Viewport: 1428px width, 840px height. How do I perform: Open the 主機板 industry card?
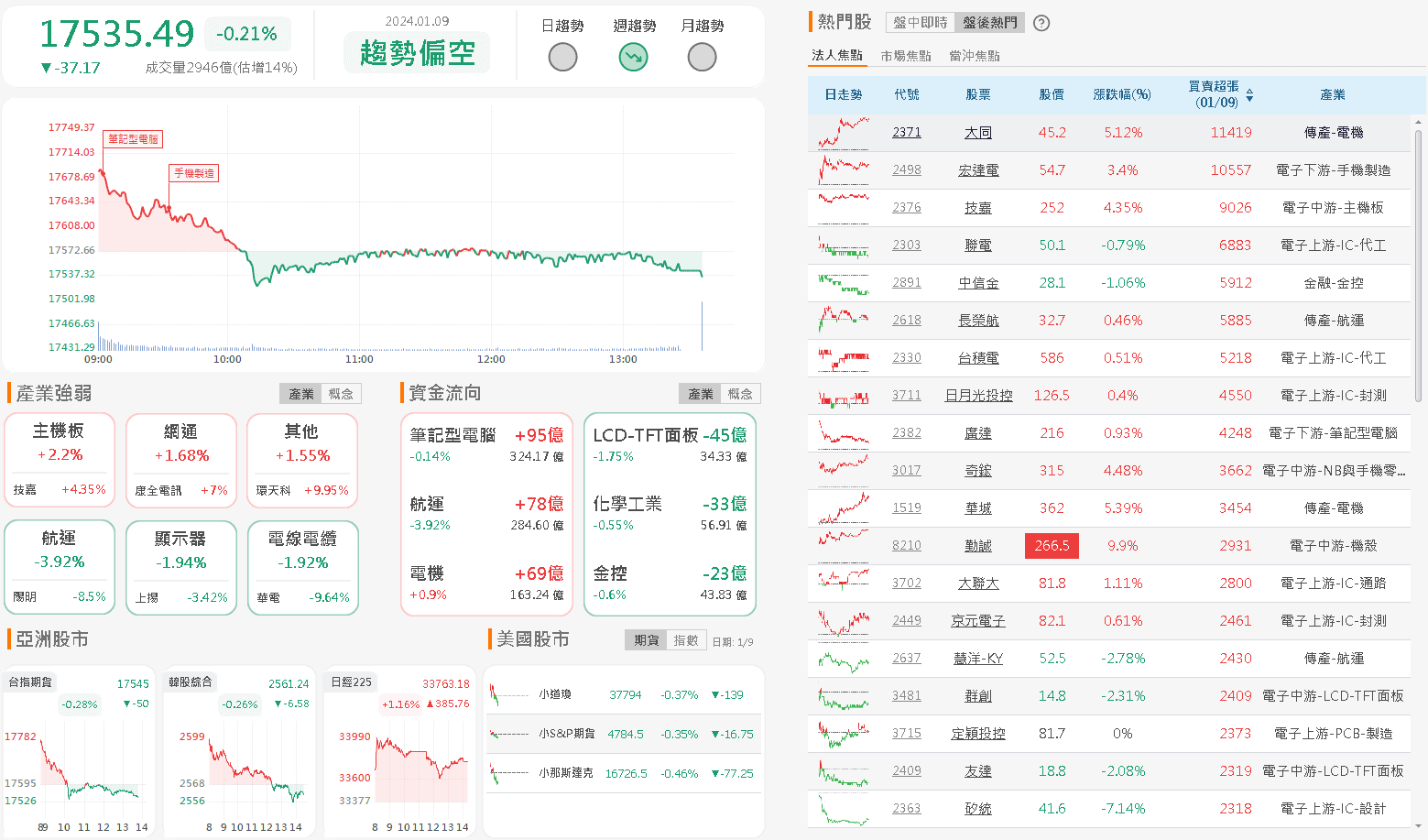60,460
